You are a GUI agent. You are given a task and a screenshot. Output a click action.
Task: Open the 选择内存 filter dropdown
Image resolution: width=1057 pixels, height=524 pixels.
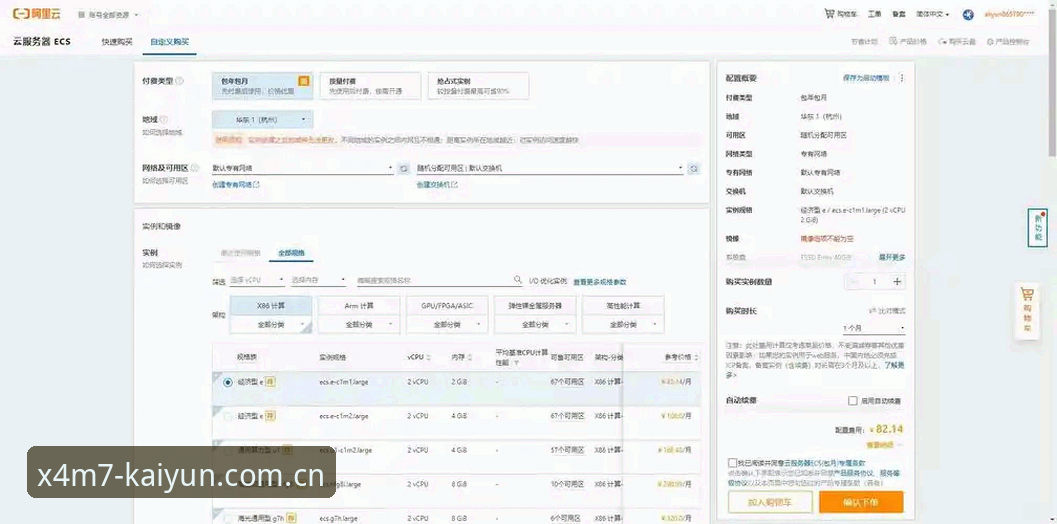click(318, 280)
